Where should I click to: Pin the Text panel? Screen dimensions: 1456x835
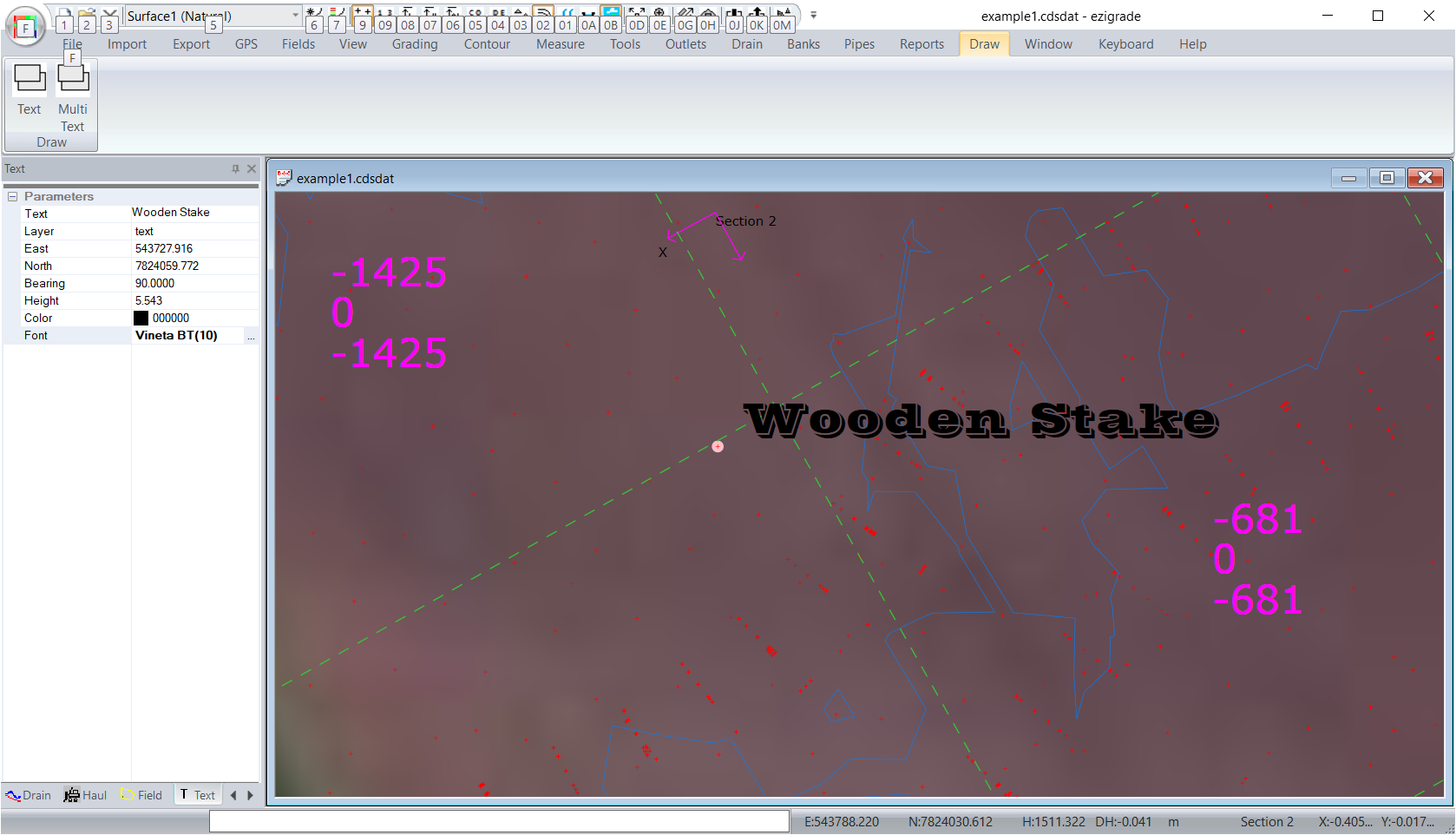tap(235, 169)
